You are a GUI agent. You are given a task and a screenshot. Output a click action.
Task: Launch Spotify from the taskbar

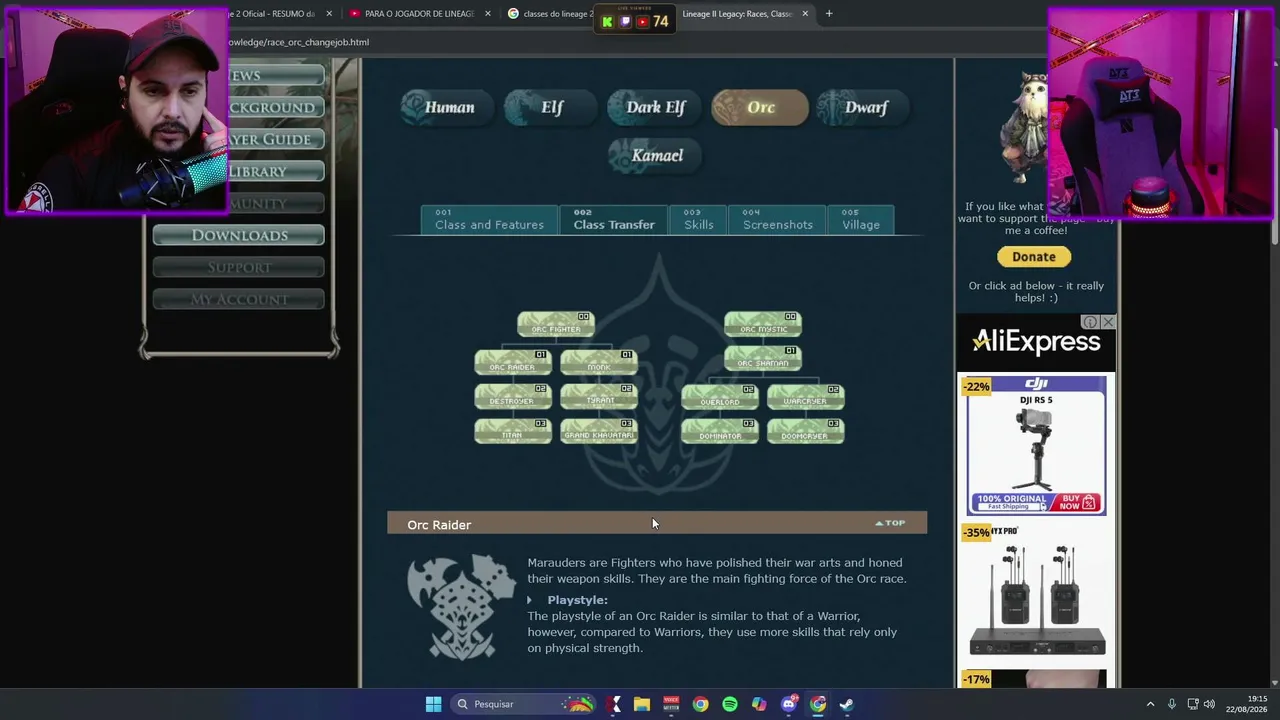coord(730,704)
